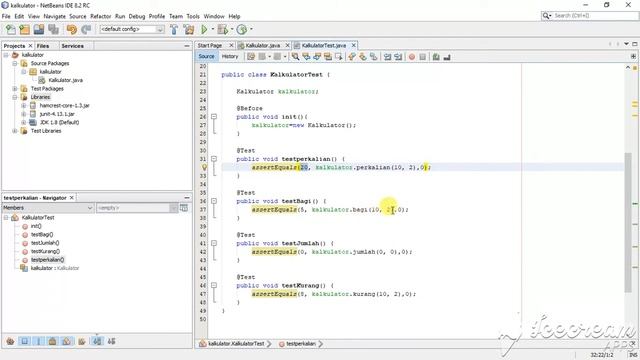
Task: Click the Stop Macro Recording icon
Action: 422,57
